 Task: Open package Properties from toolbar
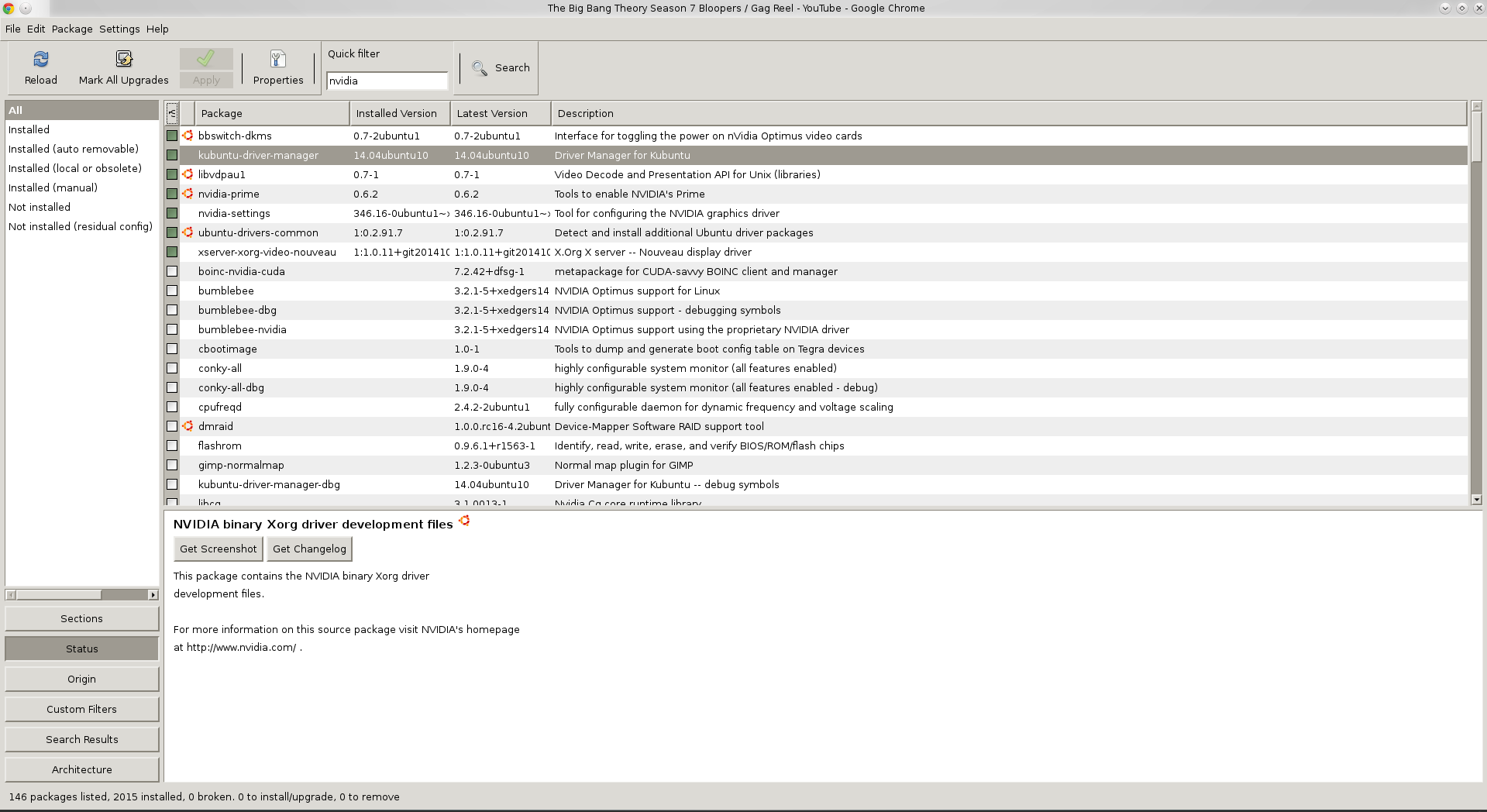(278, 59)
